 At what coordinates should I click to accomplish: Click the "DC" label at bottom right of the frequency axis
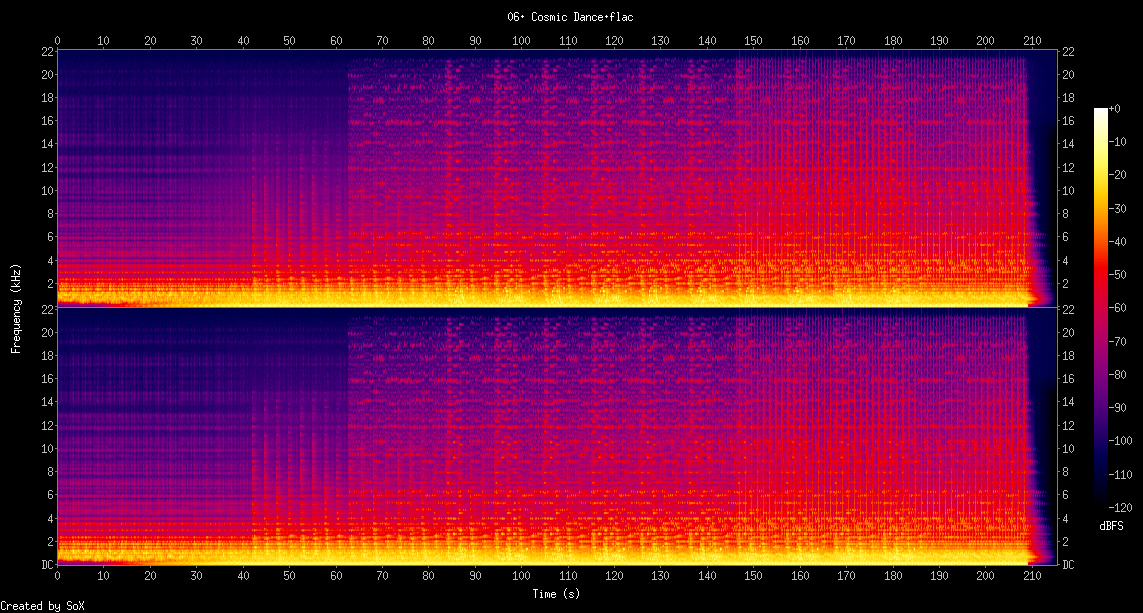point(1068,565)
